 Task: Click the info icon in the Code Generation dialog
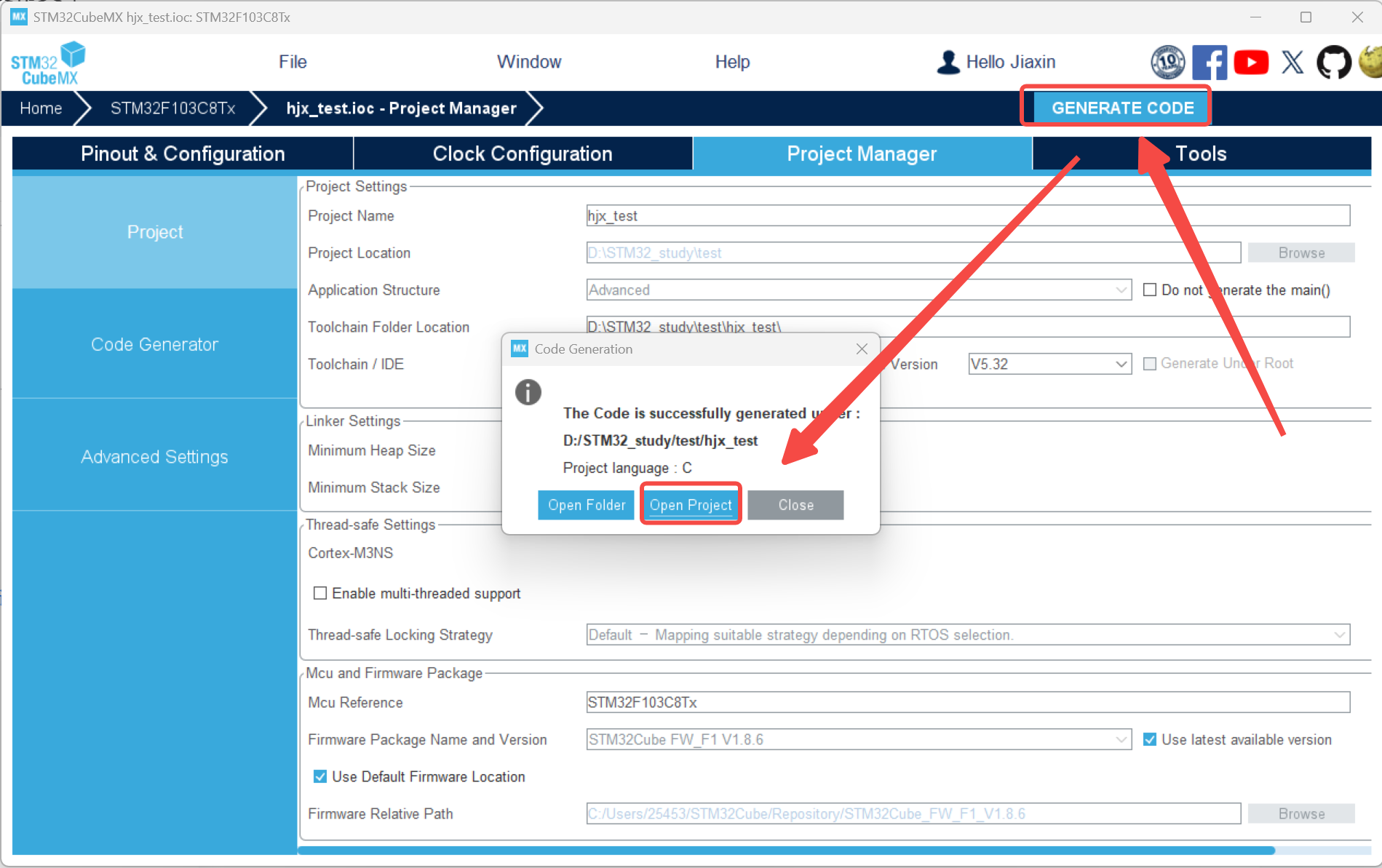tap(528, 392)
